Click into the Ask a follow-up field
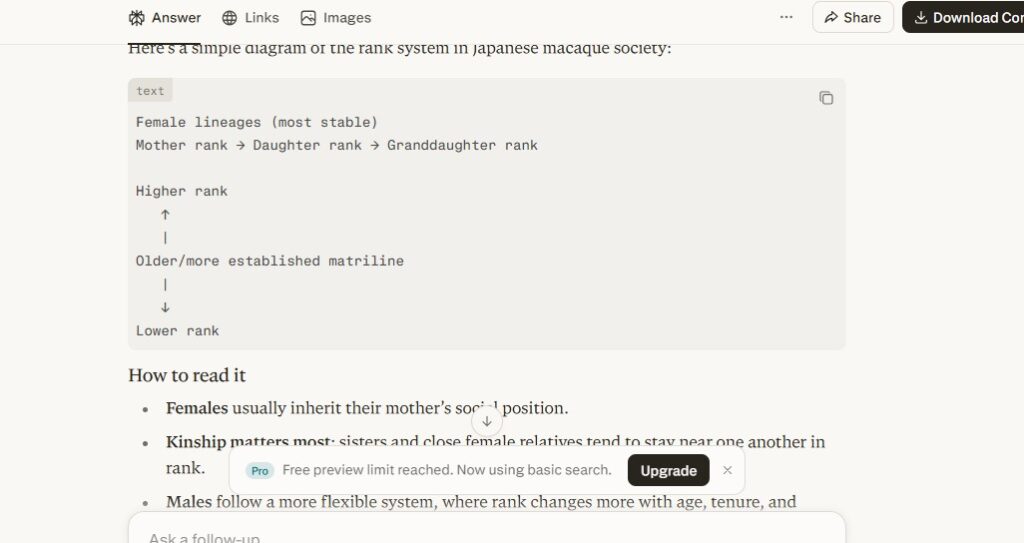The image size is (1024, 543). 487,533
